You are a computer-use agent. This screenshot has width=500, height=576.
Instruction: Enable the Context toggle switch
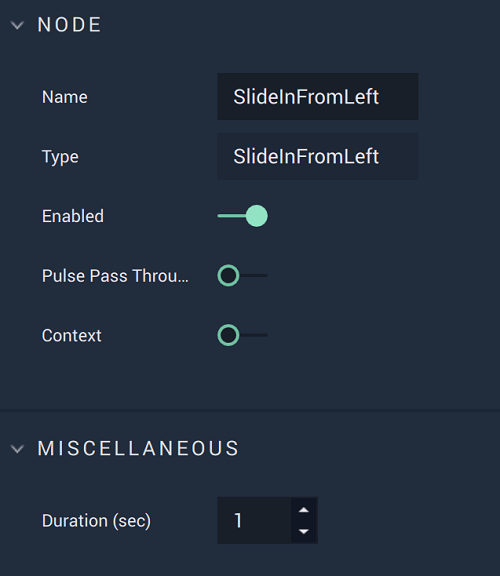pos(242,335)
